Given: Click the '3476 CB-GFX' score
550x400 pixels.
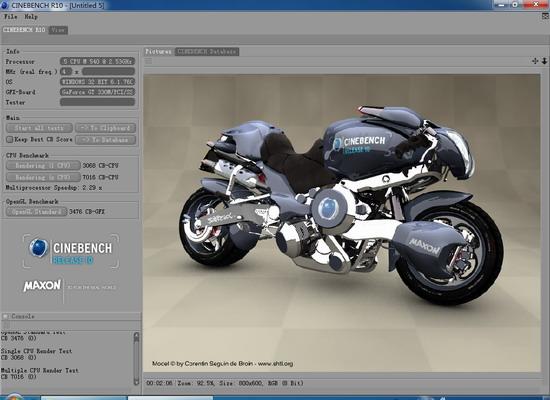Looking at the screenshot, I should pyautogui.click(x=87, y=212).
